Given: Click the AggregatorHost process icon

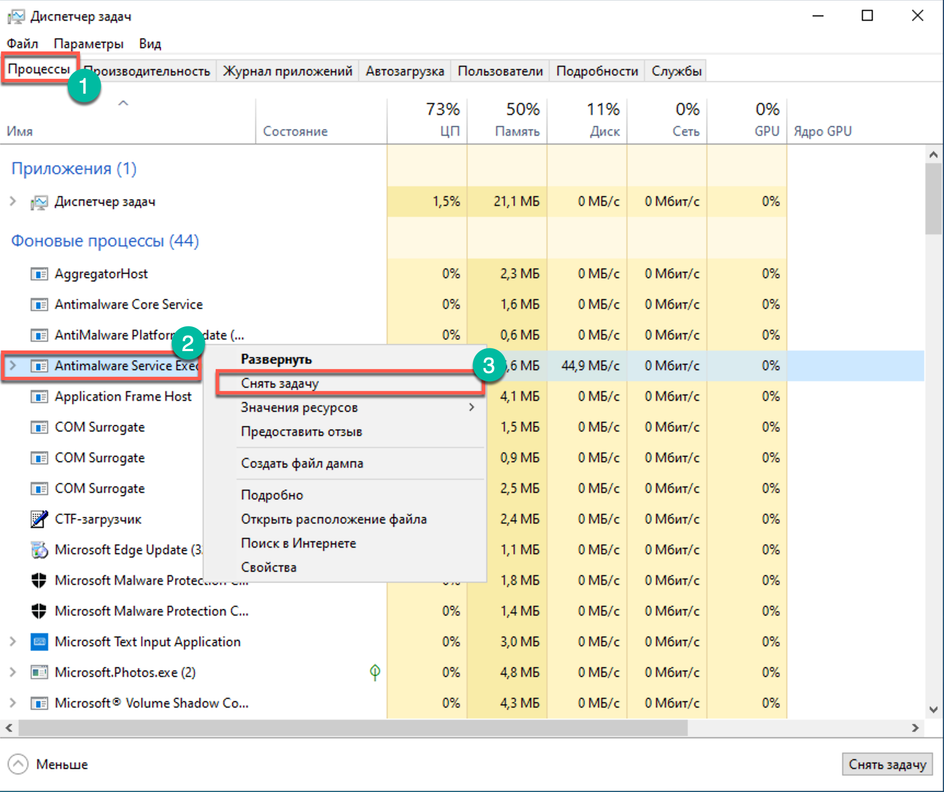Looking at the screenshot, I should (x=39, y=274).
